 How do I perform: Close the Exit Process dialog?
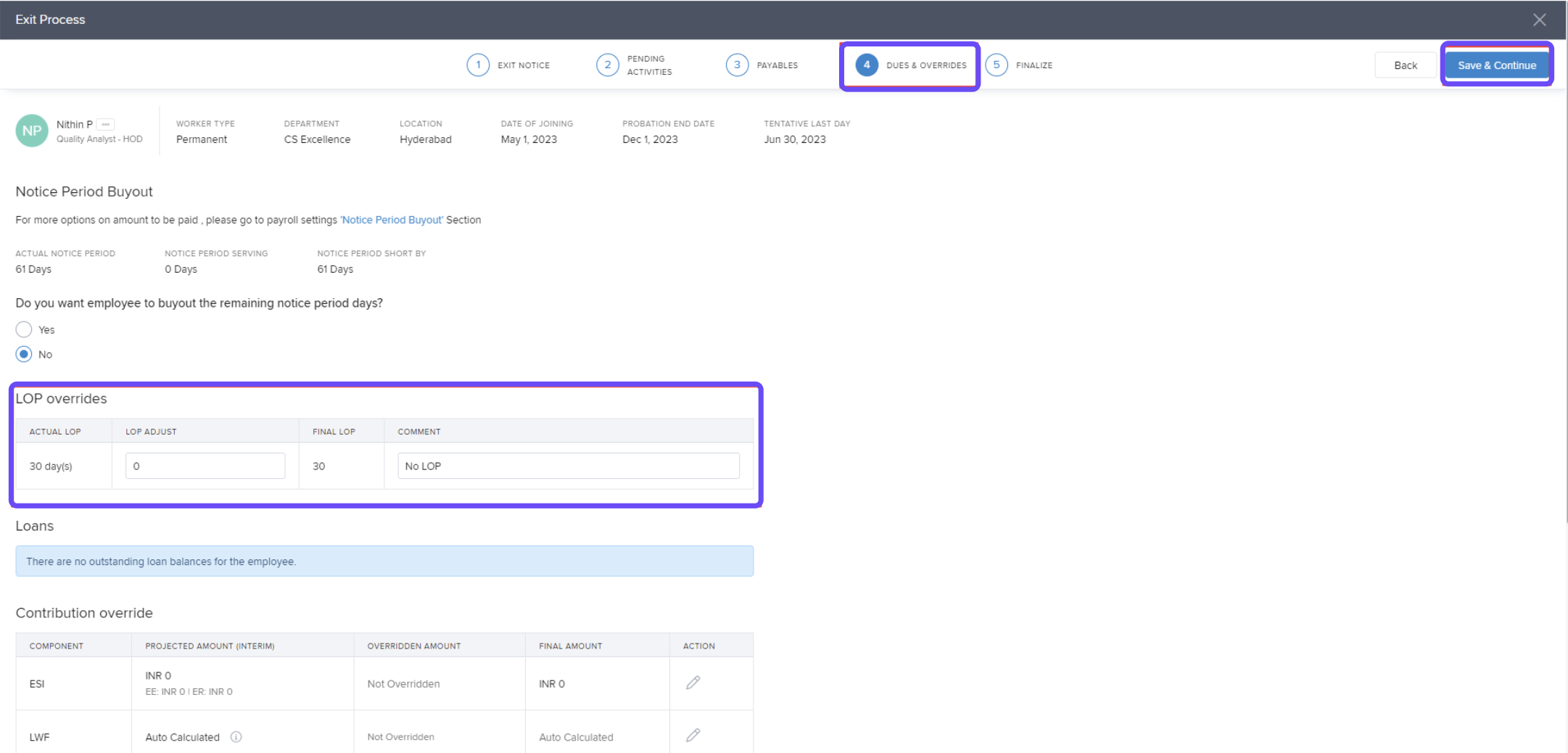point(1539,20)
